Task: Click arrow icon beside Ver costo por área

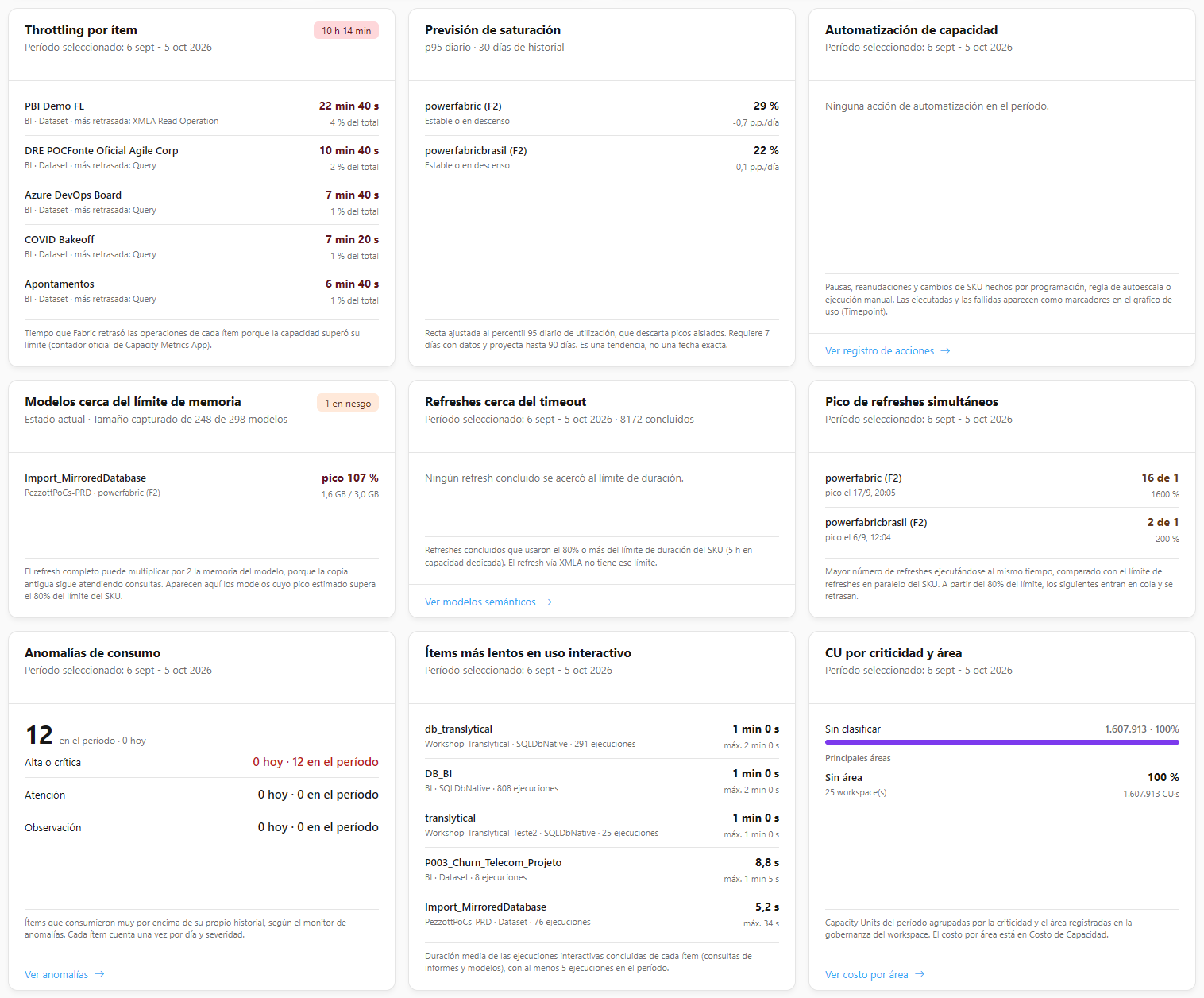Action: pos(920,974)
